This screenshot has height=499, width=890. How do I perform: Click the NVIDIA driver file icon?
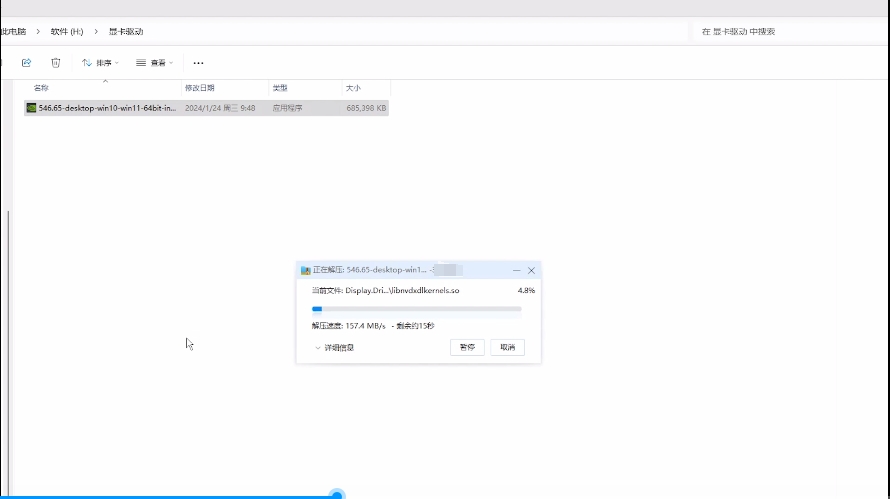[32, 107]
